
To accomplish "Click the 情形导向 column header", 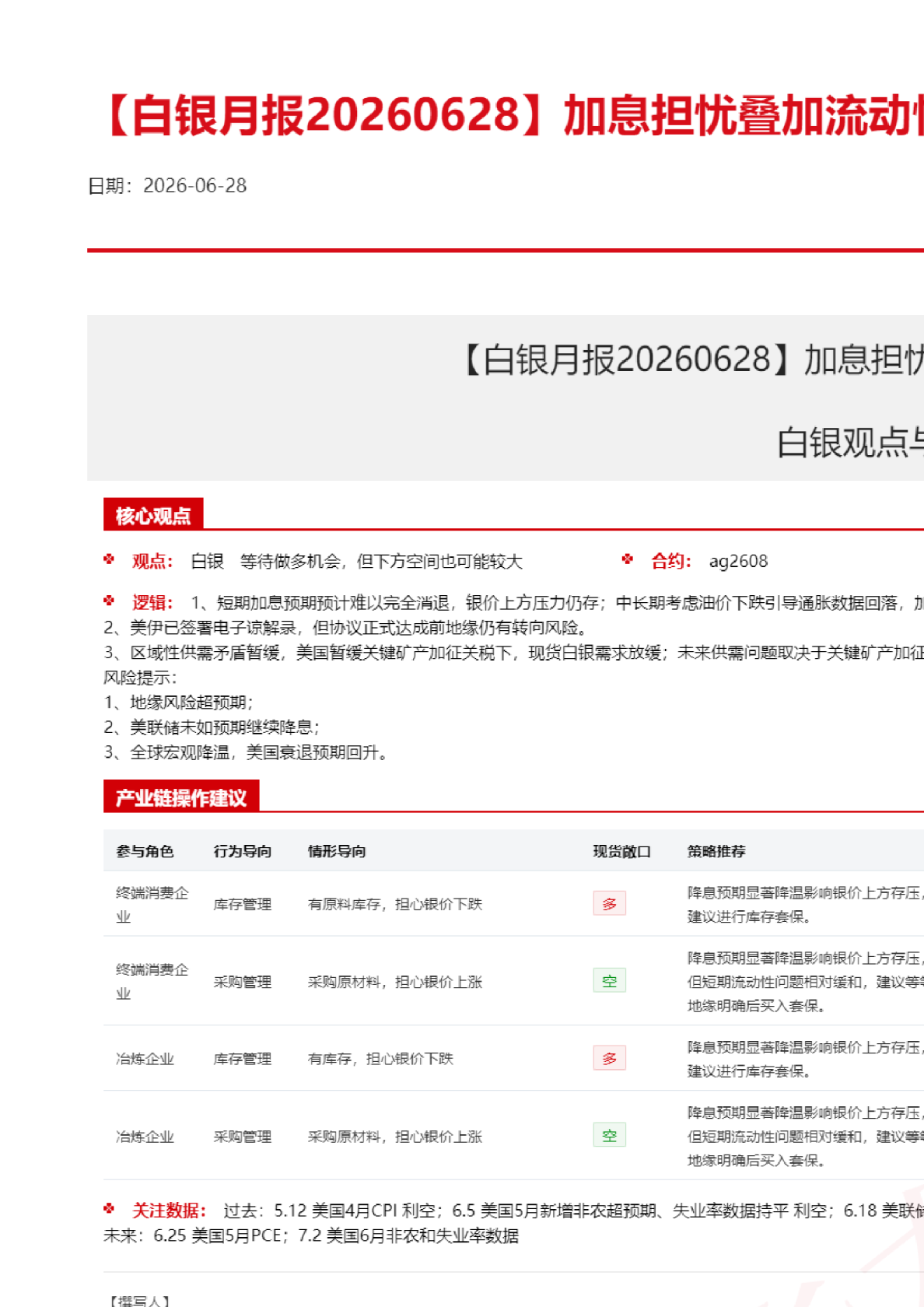I will [x=337, y=851].
